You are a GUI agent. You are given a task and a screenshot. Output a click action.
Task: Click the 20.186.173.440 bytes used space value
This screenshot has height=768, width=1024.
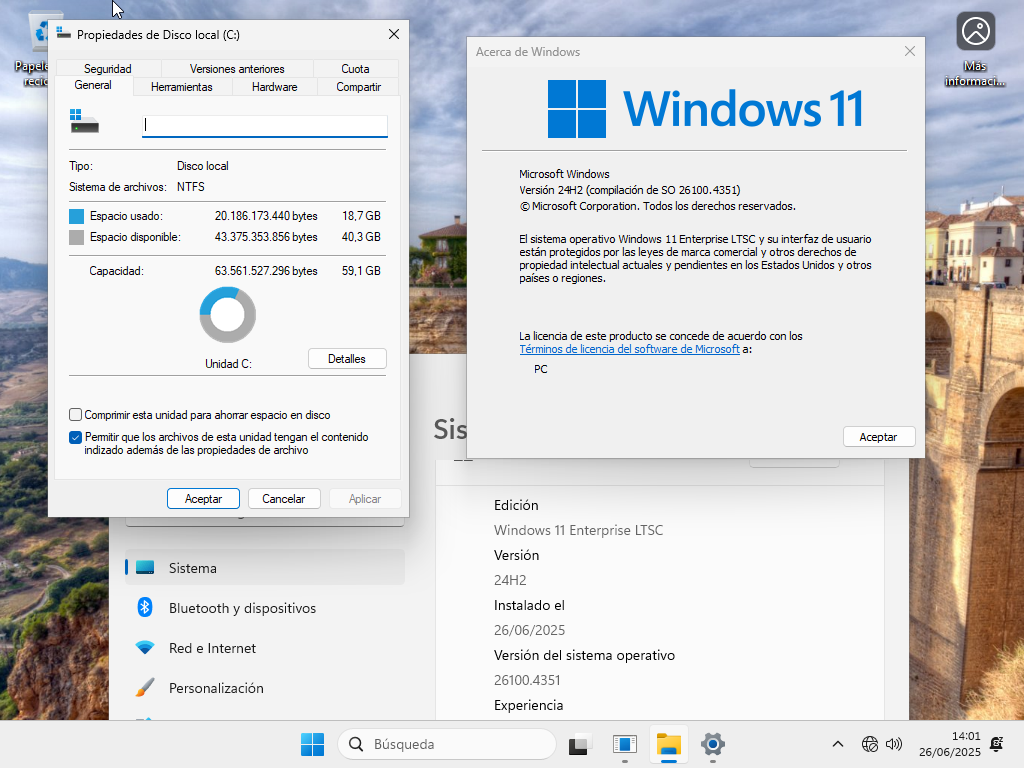click(266, 216)
